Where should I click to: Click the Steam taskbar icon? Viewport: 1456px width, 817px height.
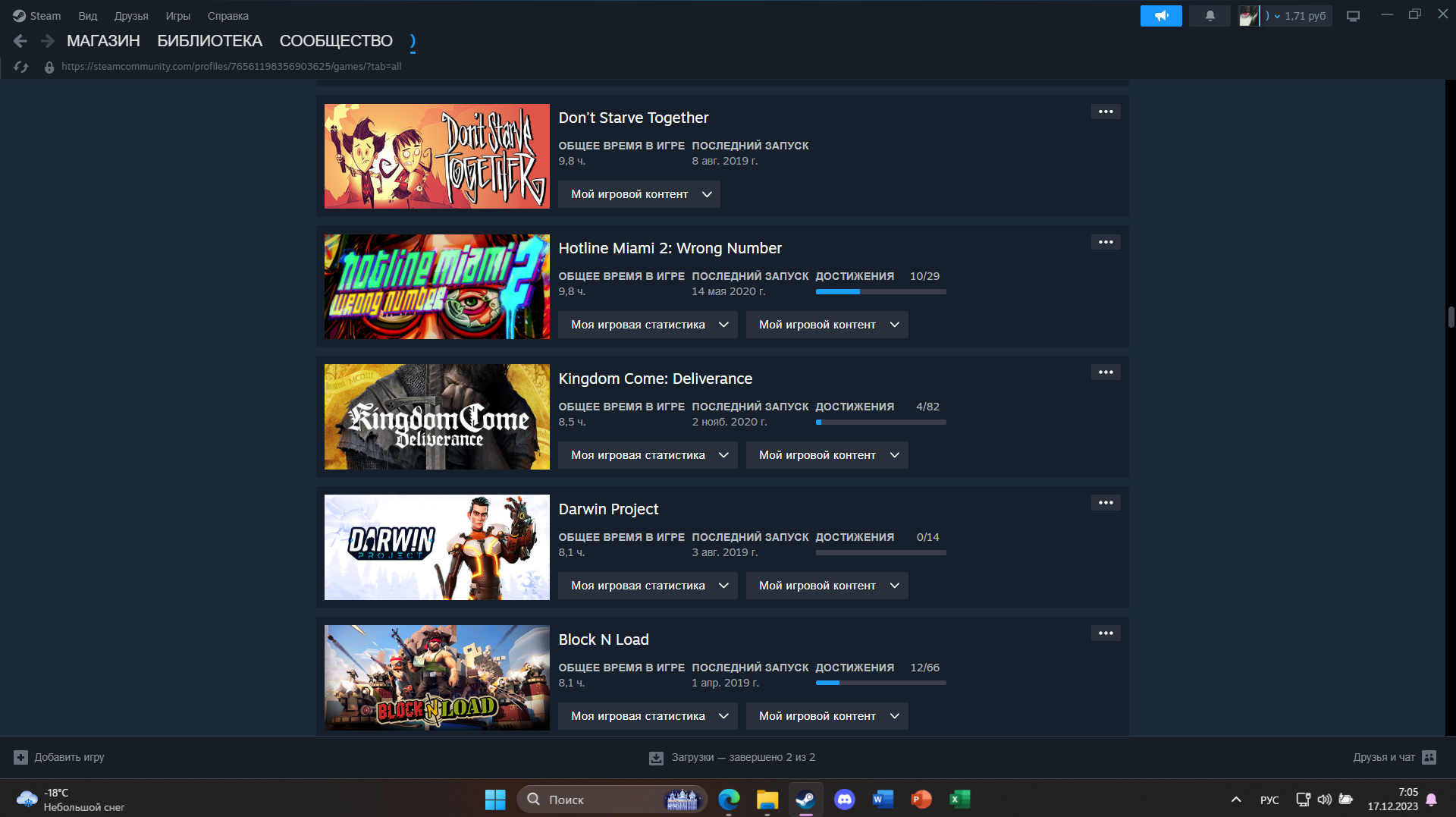(805, 800)
